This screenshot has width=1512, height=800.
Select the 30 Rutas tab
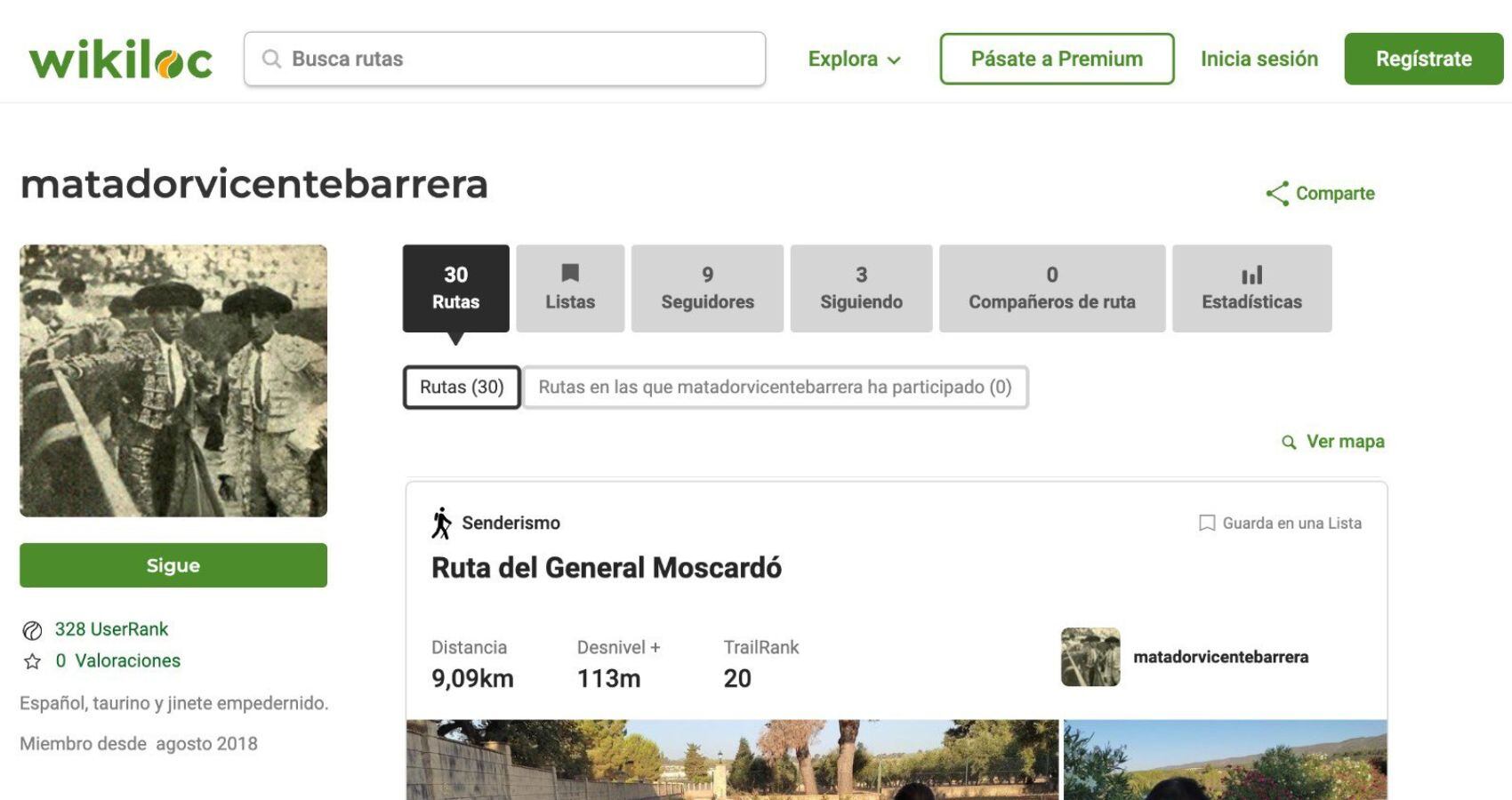click(x=456, y=288)
